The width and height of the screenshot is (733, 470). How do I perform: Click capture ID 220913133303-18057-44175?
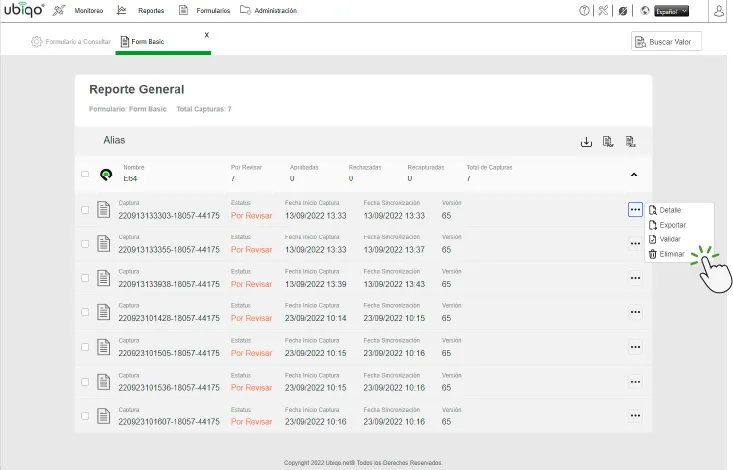coord(169,216)
